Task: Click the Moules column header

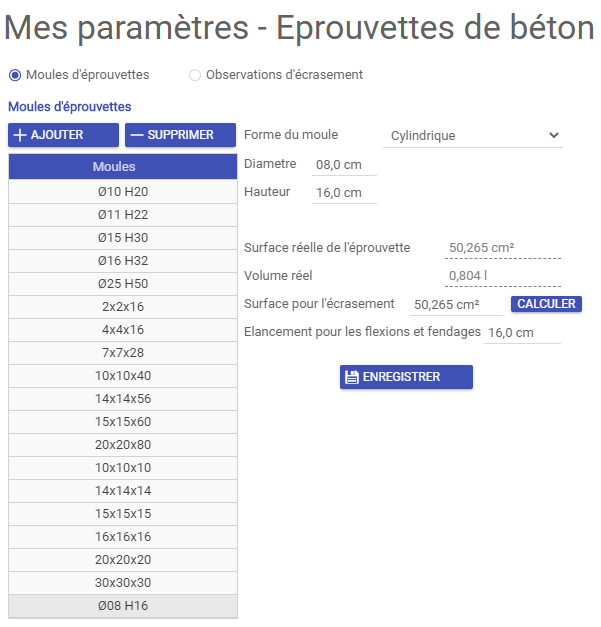Action: 123,166
